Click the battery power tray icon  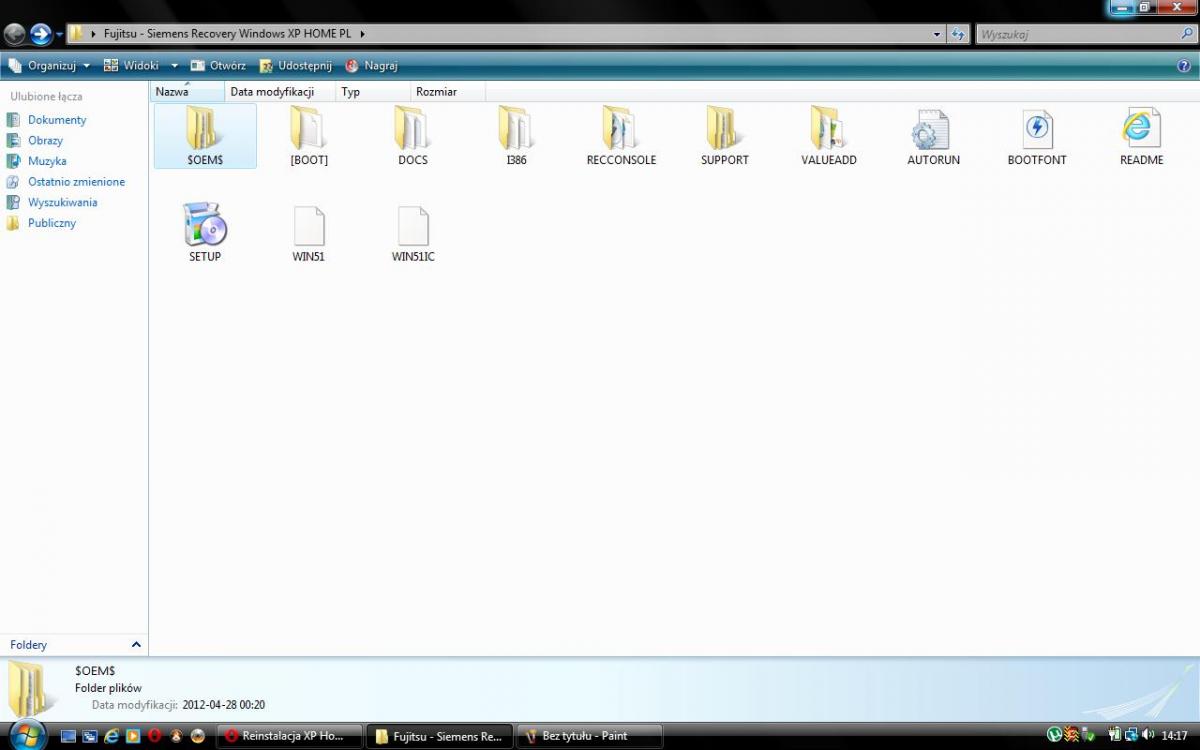tap(1116, 735)
